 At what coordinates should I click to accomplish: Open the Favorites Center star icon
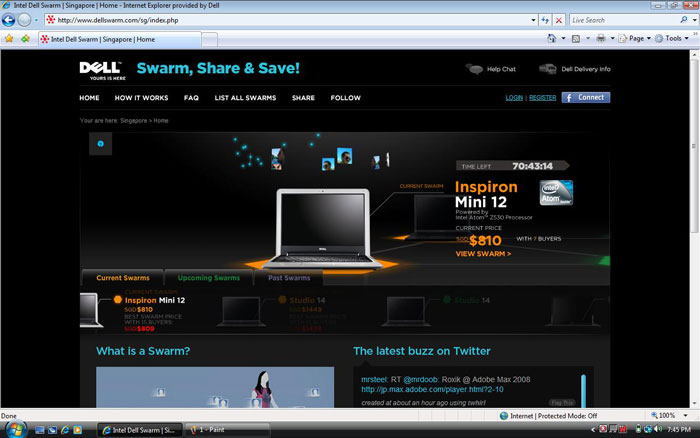(9, 39)
